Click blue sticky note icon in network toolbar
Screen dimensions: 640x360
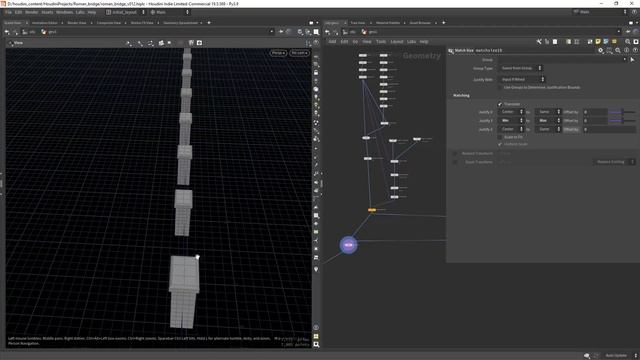coord(606,42)
